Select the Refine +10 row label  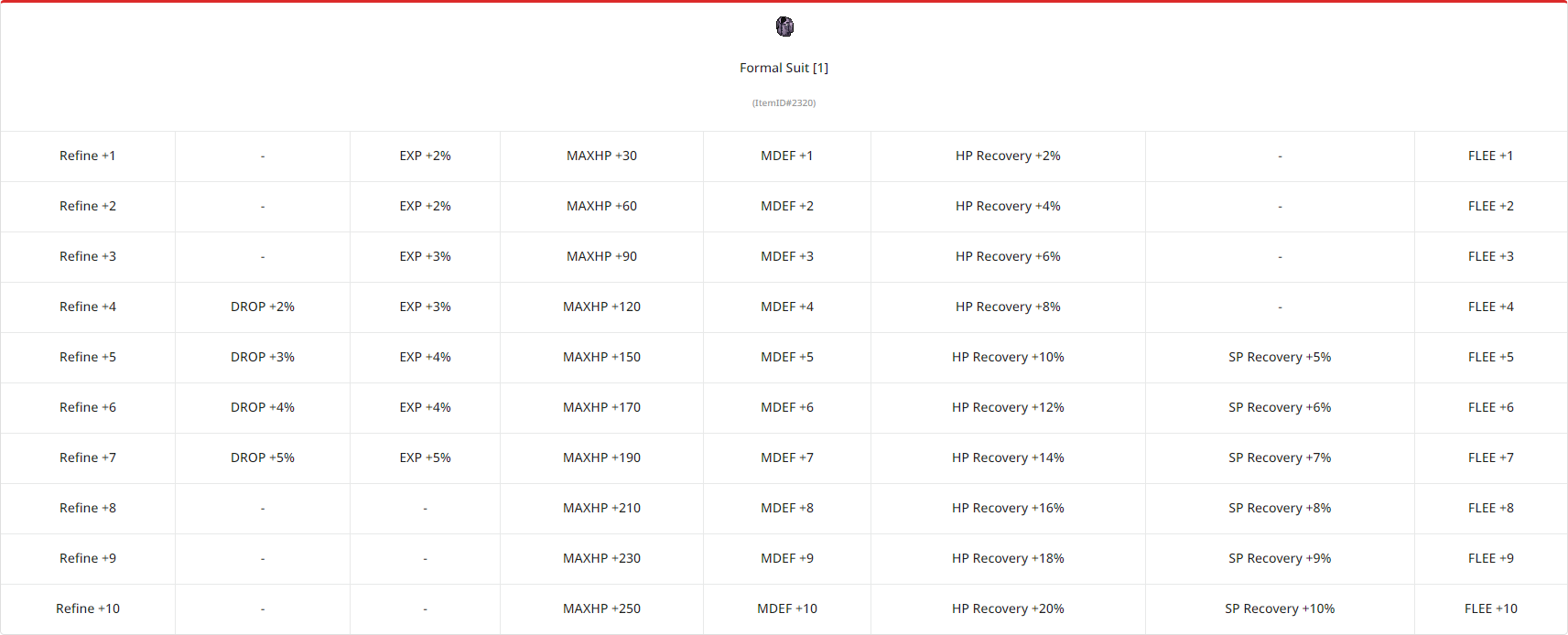click(x=88, y=608)
